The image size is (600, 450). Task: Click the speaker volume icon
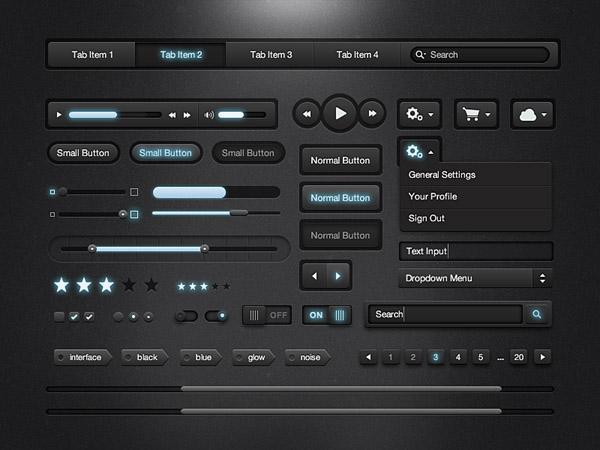point(209,115)
